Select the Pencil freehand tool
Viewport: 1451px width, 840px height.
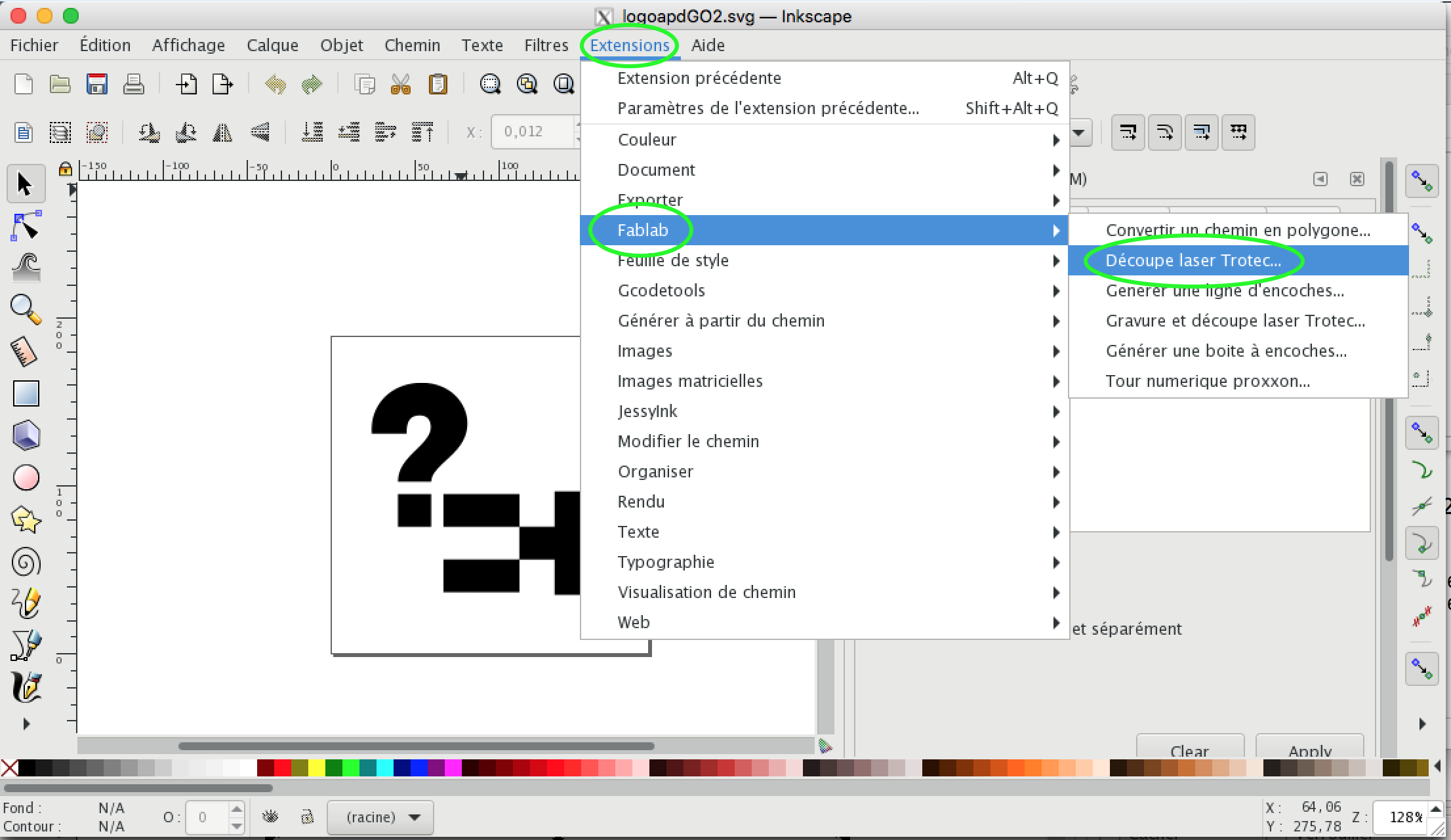coord(26,603)
